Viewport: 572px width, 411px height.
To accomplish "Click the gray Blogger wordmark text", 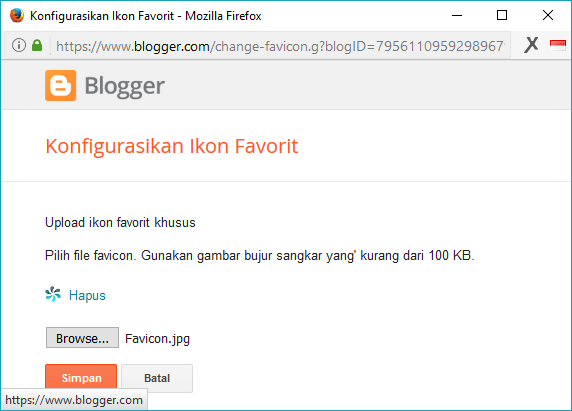I will (x=125, y=87).
